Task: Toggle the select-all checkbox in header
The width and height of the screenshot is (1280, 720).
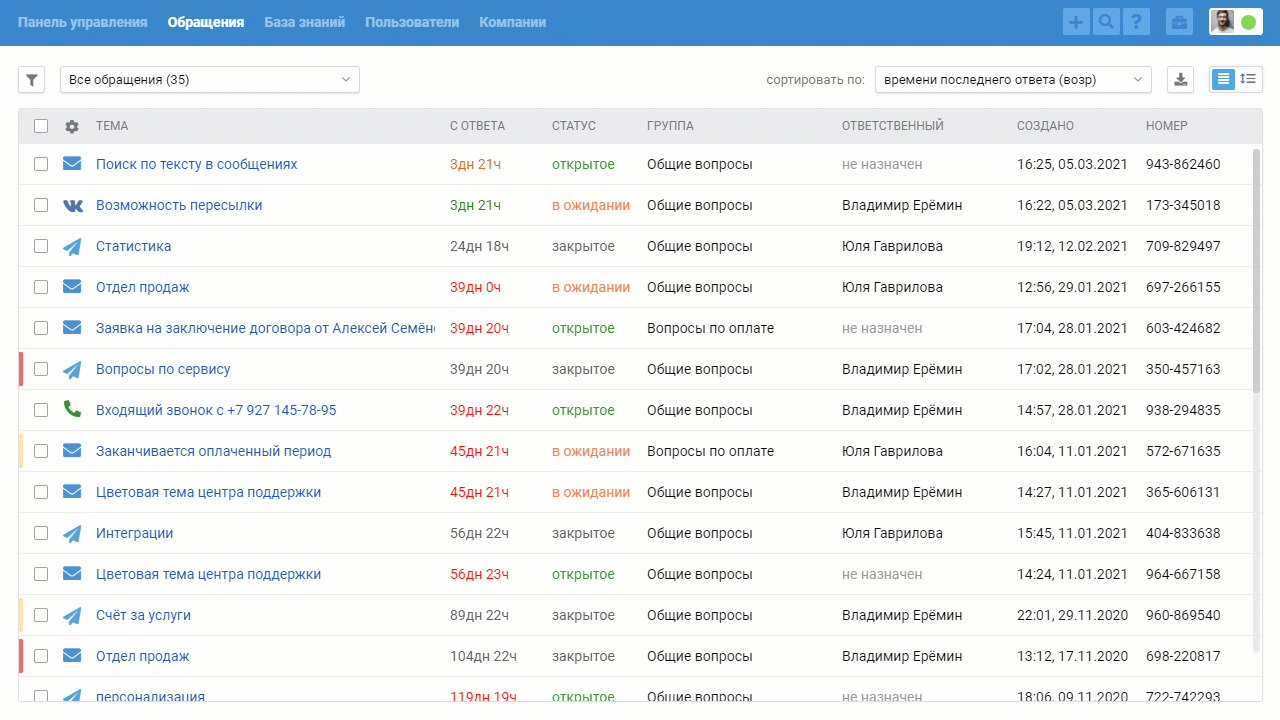Action: (x=41, y=126)
